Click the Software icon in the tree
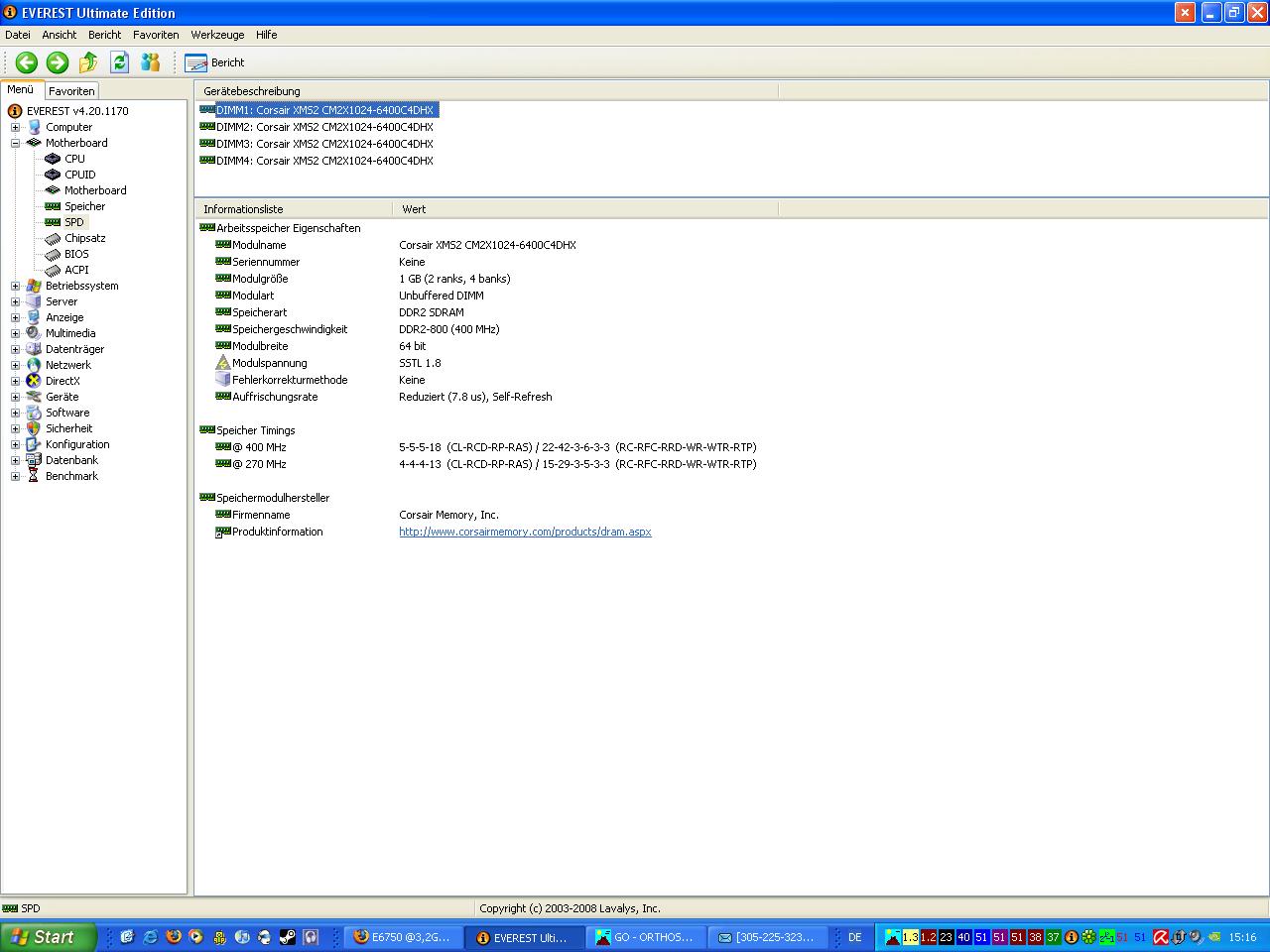 [34, 413]
